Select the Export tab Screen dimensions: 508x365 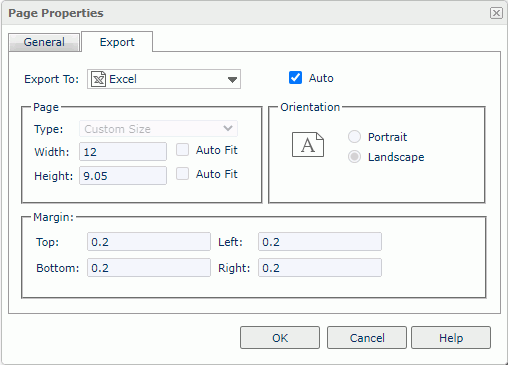point(117,42)
